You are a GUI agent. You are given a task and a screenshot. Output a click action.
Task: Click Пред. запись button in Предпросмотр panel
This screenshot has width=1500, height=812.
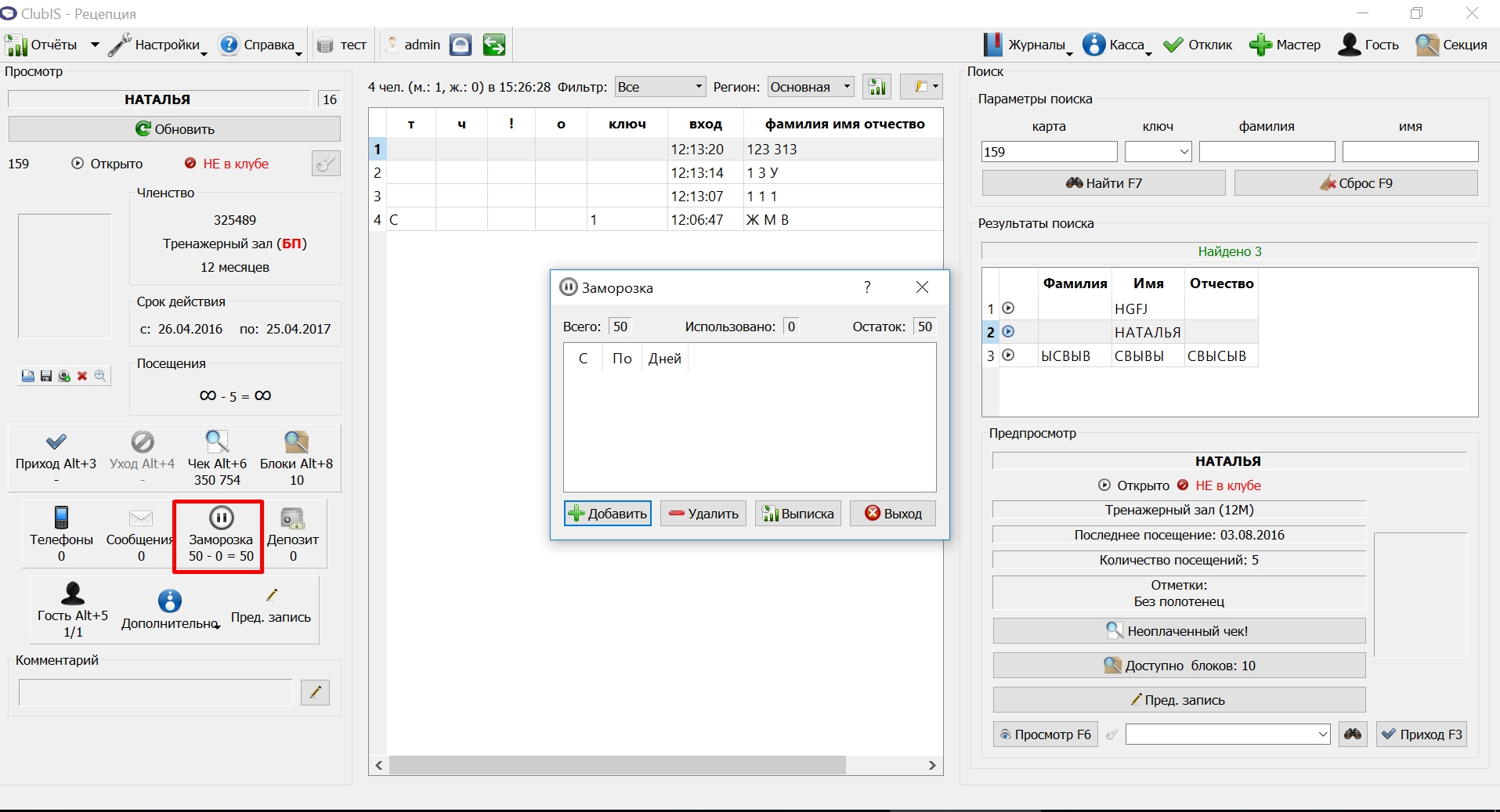(x=1179, y=700)
